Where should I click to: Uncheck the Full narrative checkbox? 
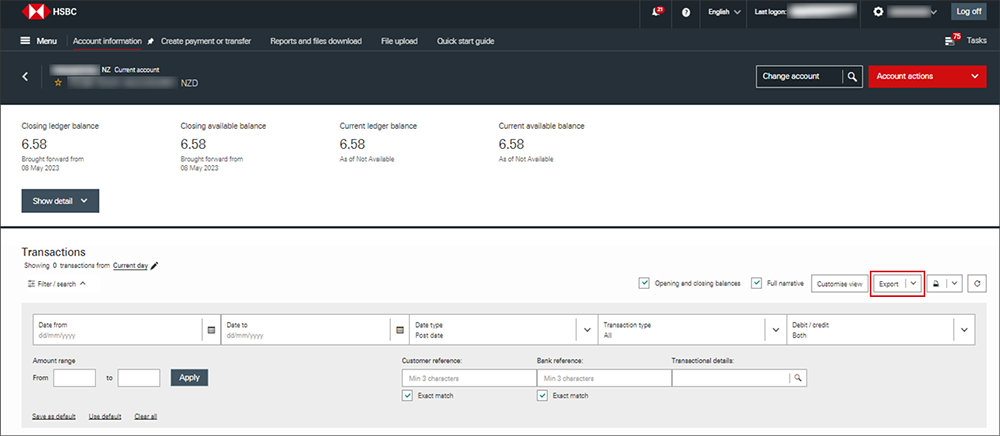point(757,284)
